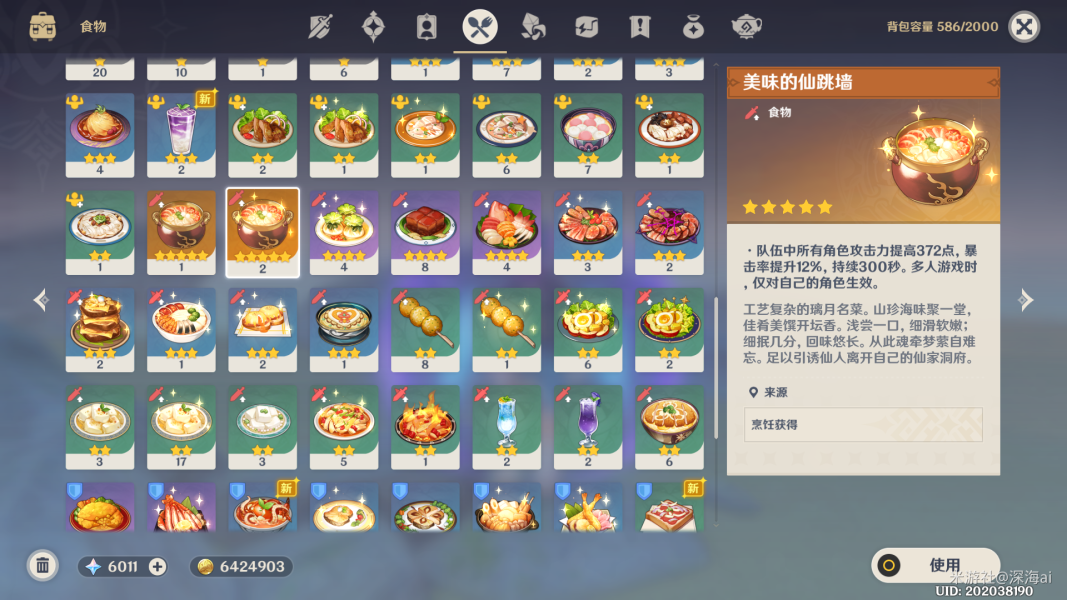
Task: Click the 使用 button
Action: 935,565
